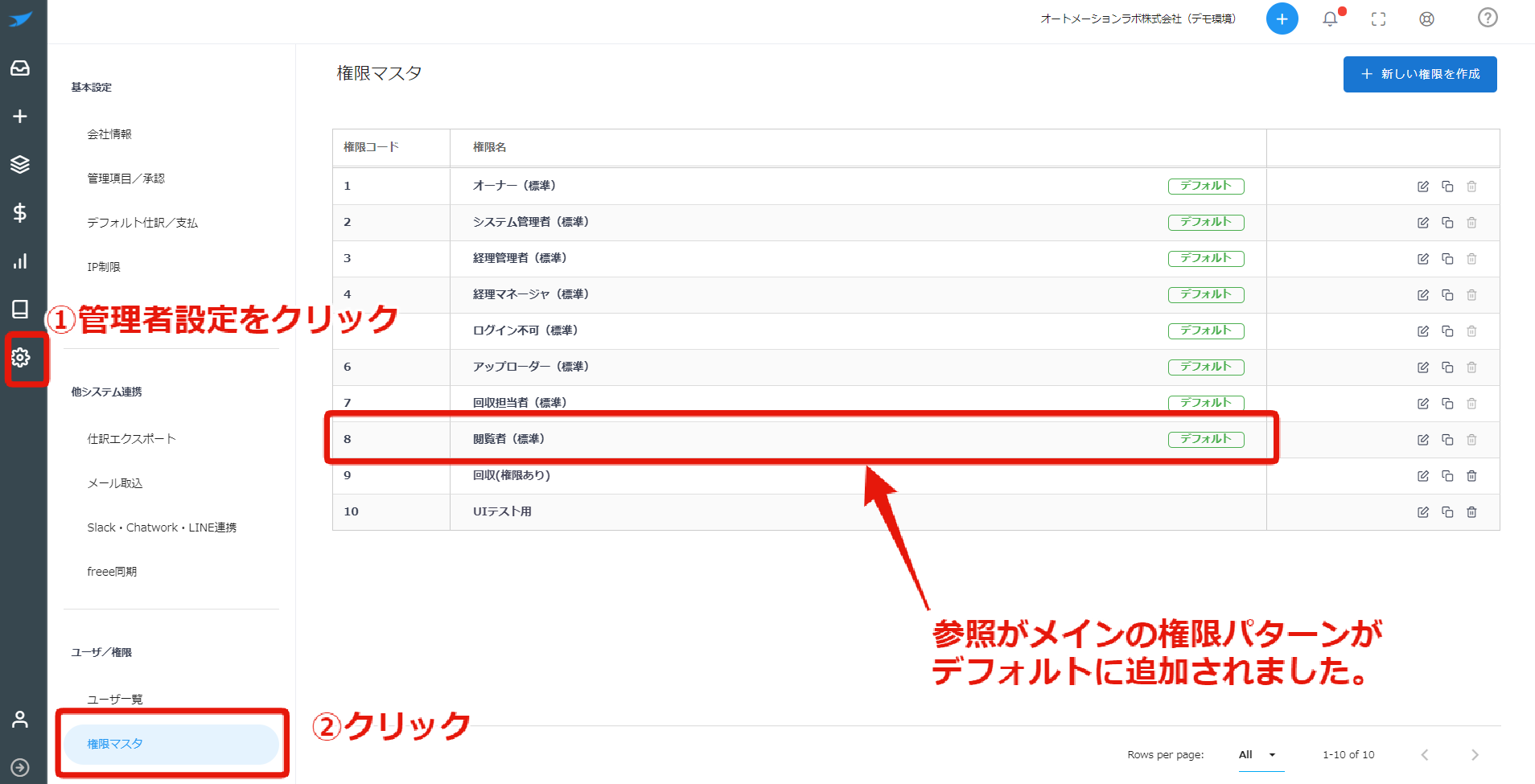Click the app logo at top left

pyautogui.click(x=20, y=19)
